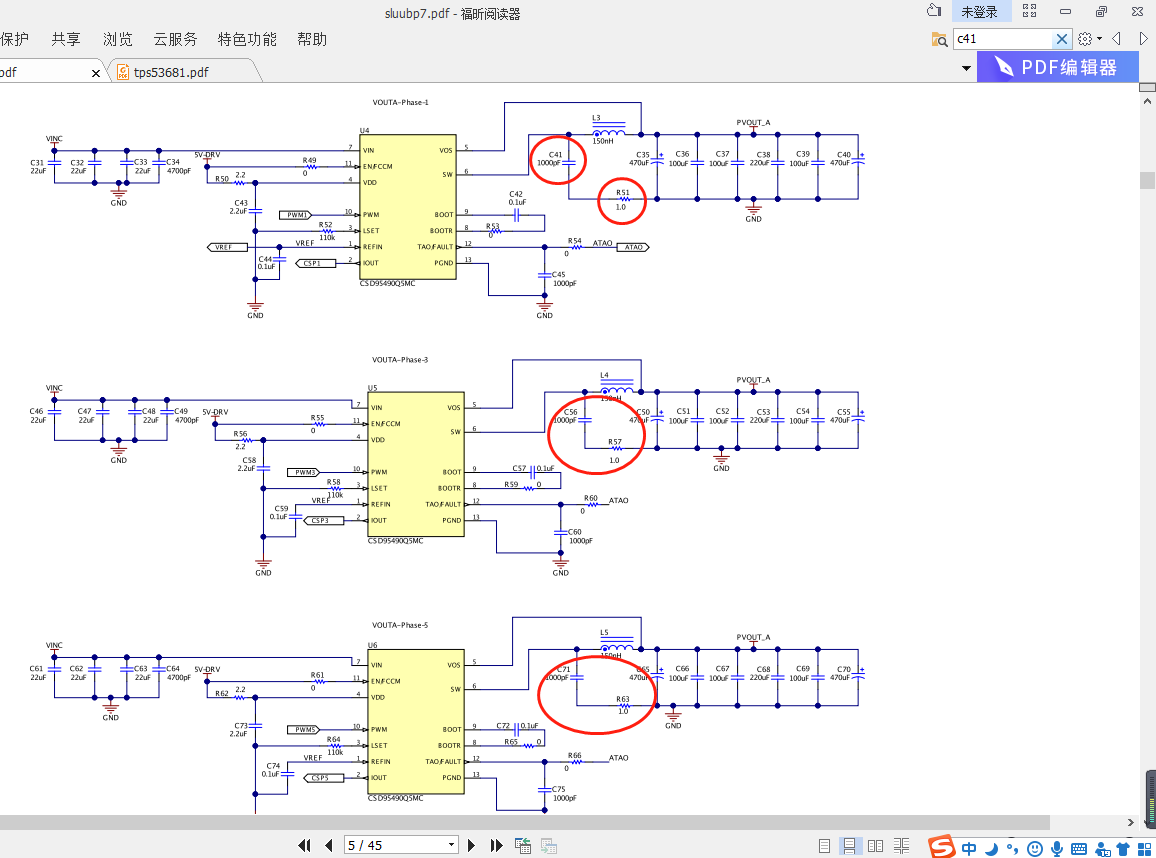Toggle half/full-width moon icon
The width and height of the screenshot is (1156, 858).
[x=992, y=848]
